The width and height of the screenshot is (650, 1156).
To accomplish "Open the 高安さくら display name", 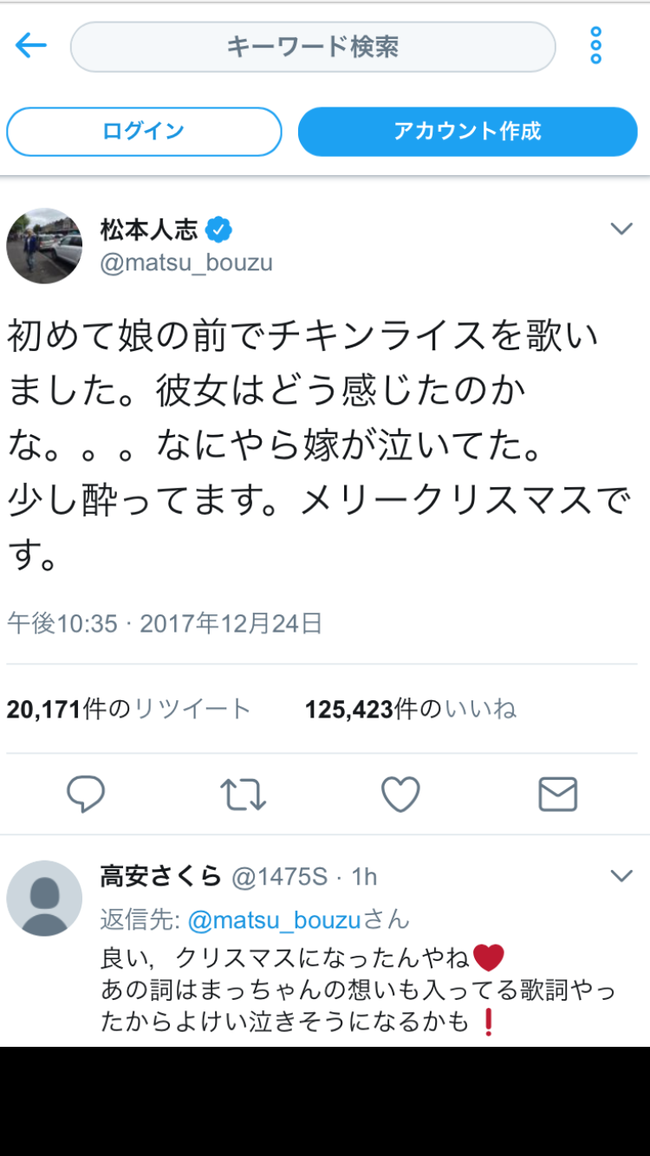I will [x=161, y=876].
